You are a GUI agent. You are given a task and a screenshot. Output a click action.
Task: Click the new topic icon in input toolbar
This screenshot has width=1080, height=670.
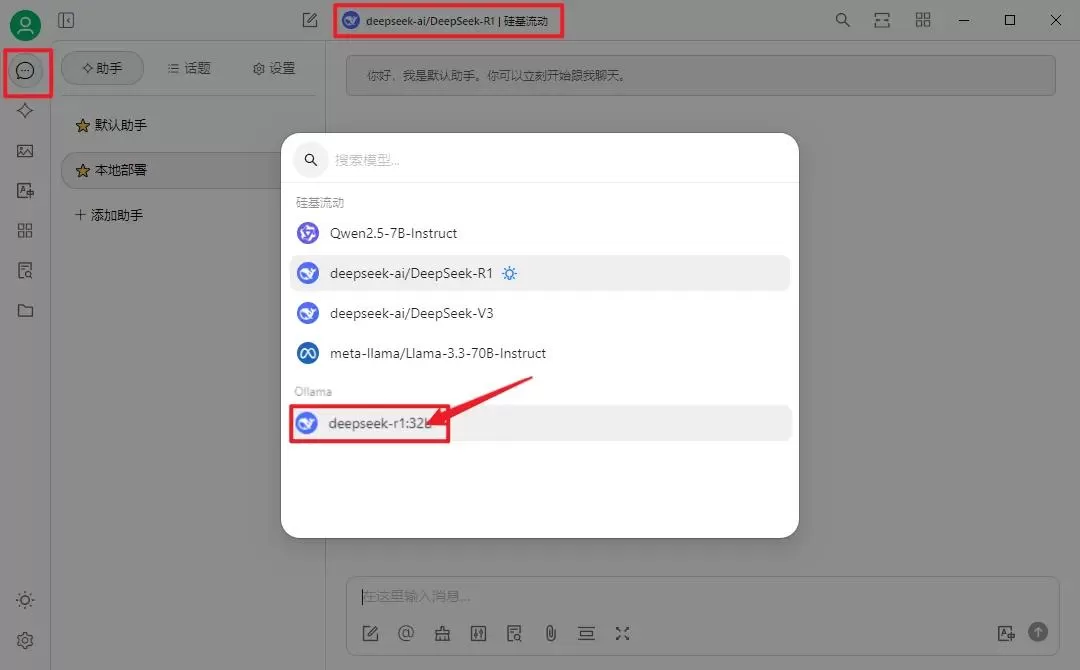[371, 634]
